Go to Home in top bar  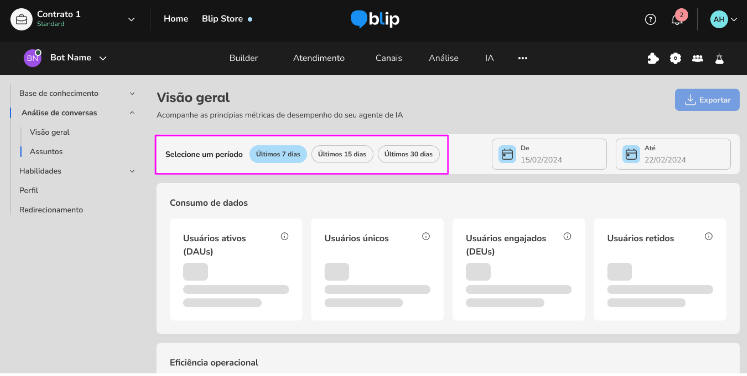pyautogui.click(x=176, y=19)
